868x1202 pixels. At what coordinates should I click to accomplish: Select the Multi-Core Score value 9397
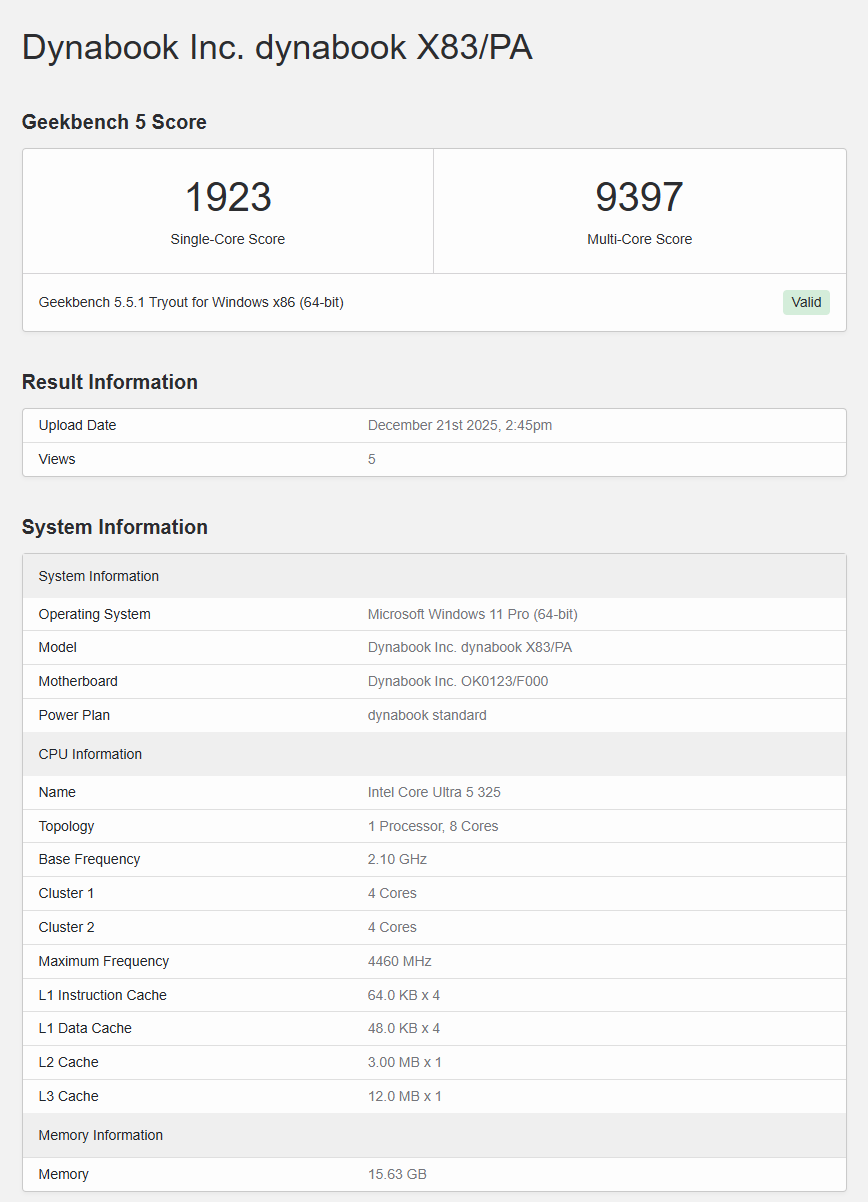[640, 197]
